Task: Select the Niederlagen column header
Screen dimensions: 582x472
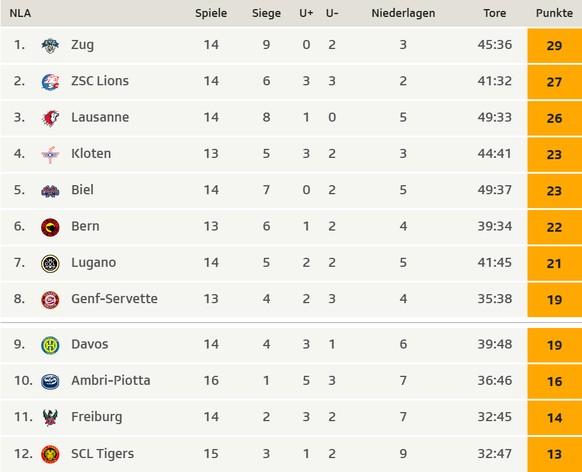Action: coord(403,13)
